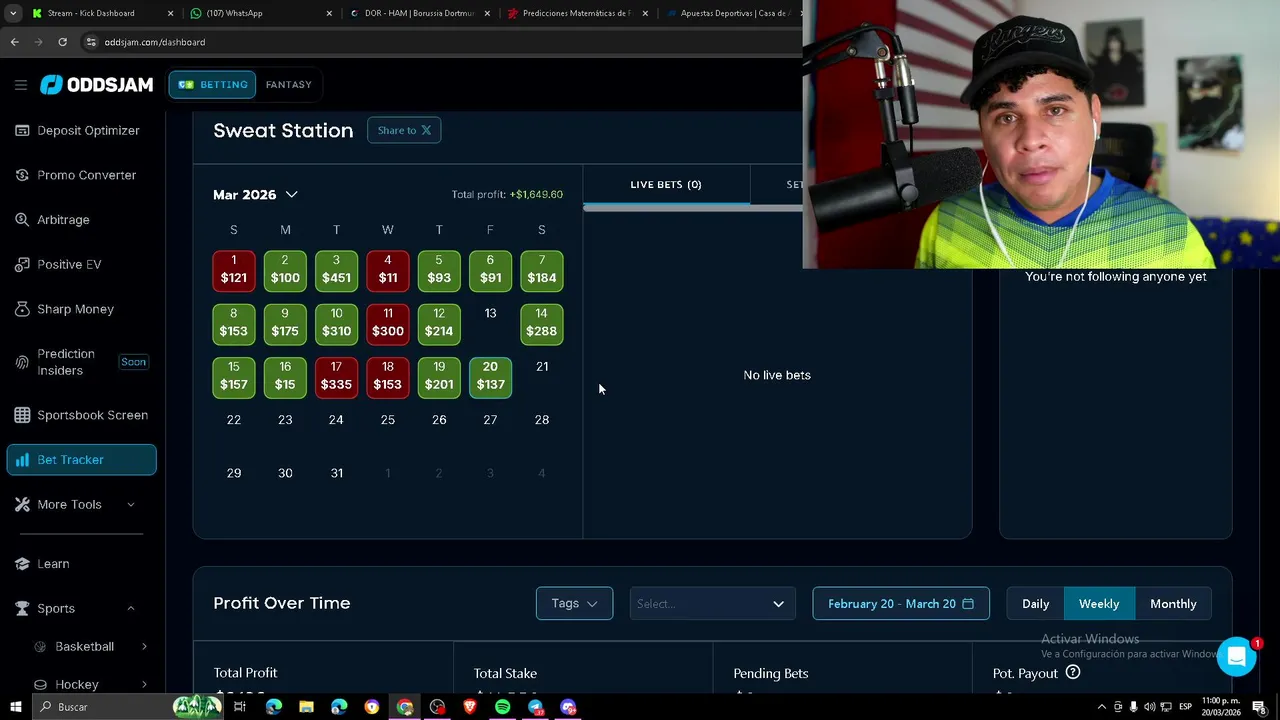Click the Share to X button

coord(404,130)
